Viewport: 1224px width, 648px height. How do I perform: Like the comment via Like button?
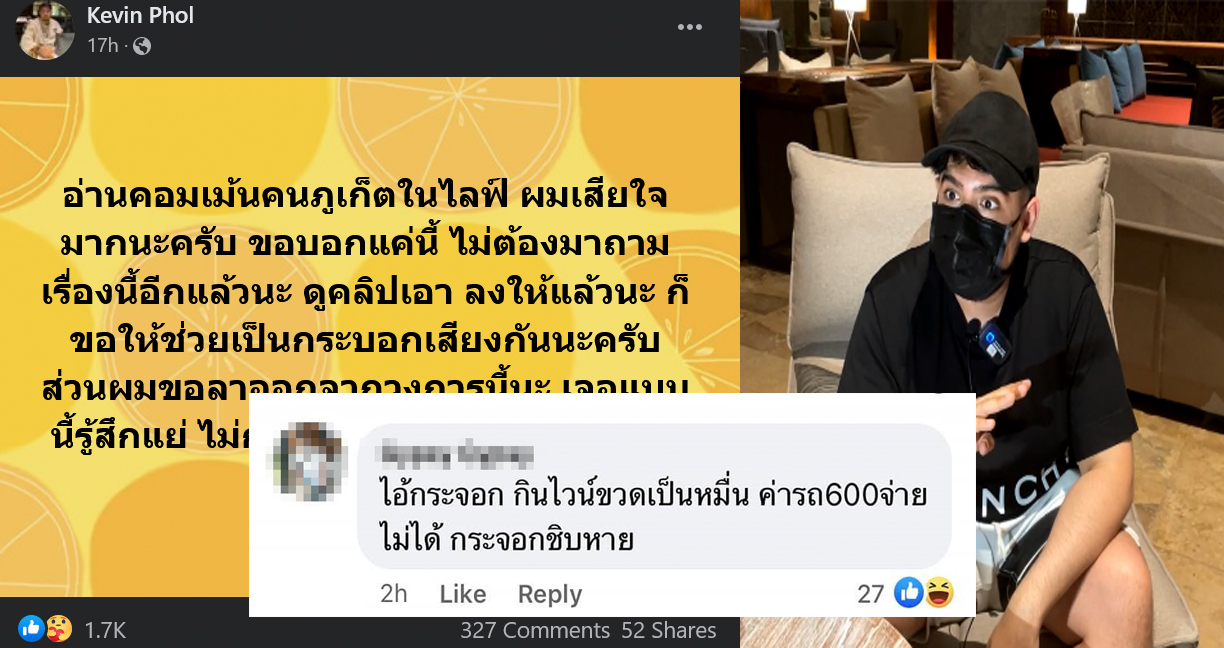[x=463, y=594]
